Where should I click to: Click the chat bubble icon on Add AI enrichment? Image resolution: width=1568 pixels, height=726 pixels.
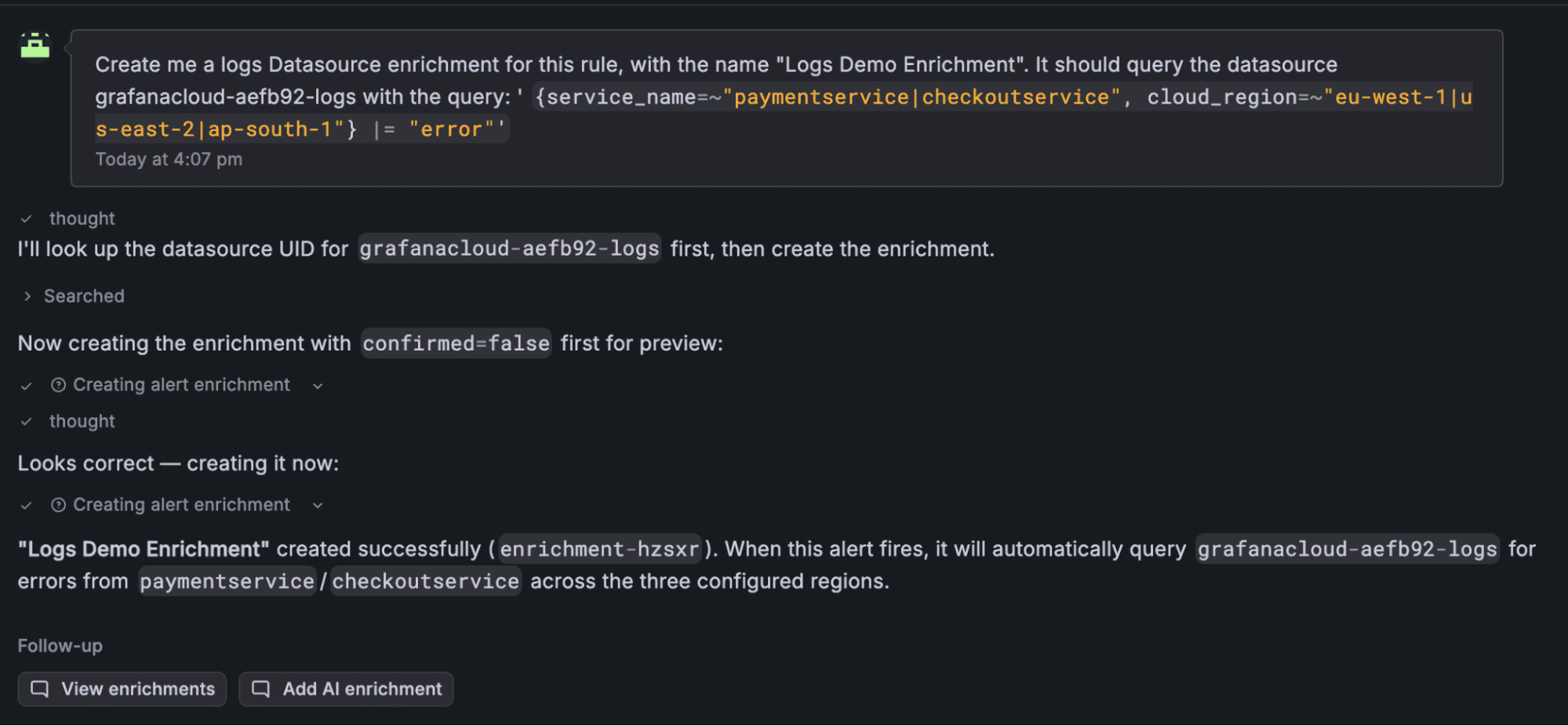point(262,689)
